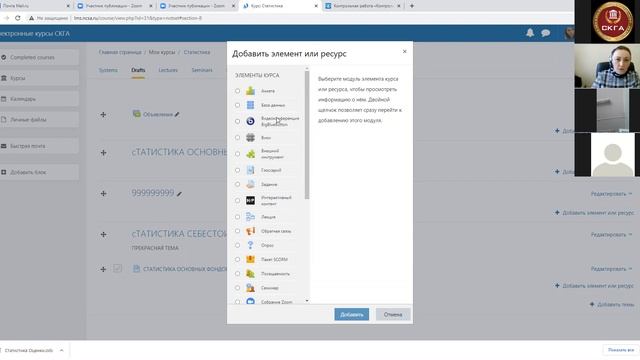The height and width of the screenshot is (360, 640).
Task: Switch to the Drafts tab
Action: pos(138,70)
